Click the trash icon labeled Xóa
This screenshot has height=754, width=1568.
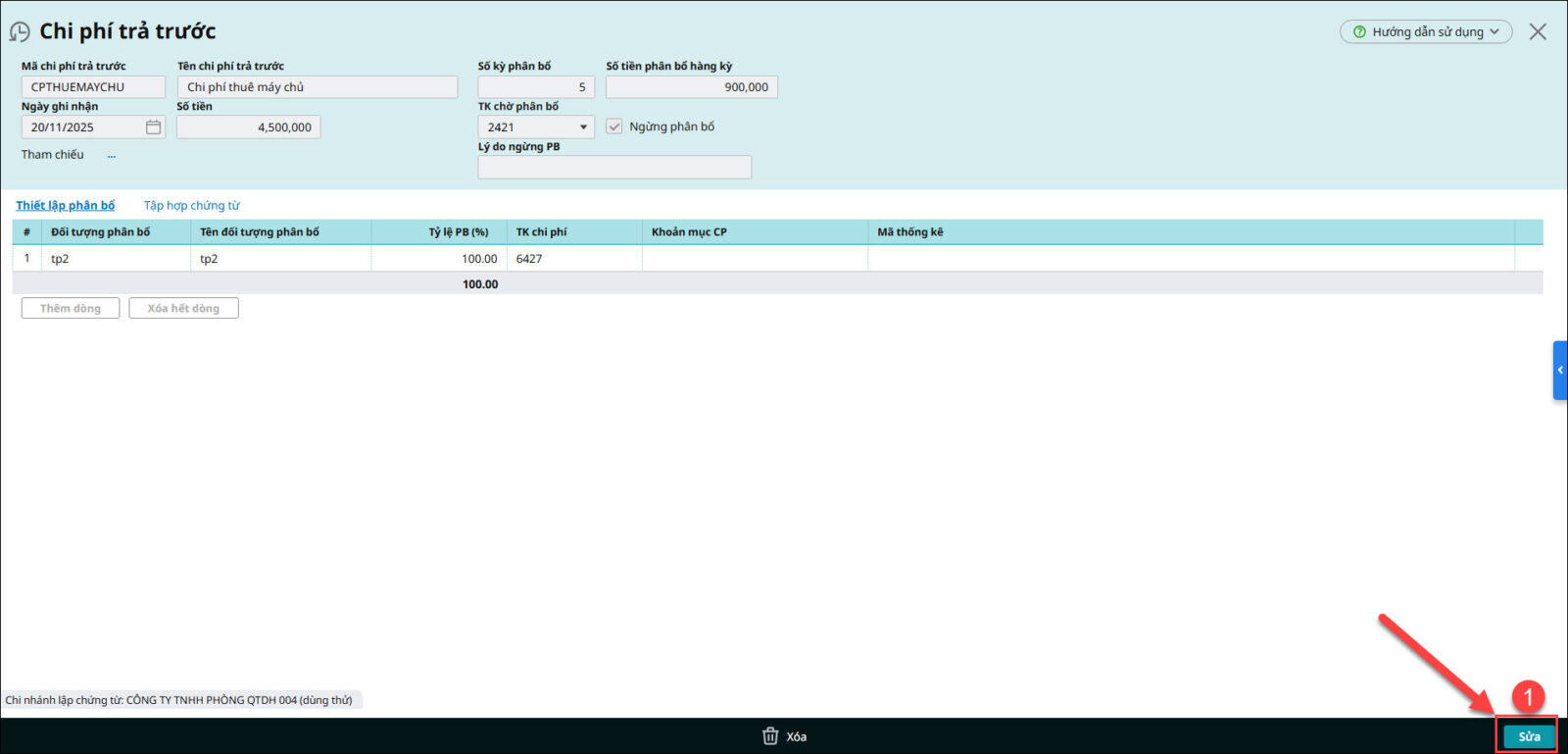(x=770, y=736)
